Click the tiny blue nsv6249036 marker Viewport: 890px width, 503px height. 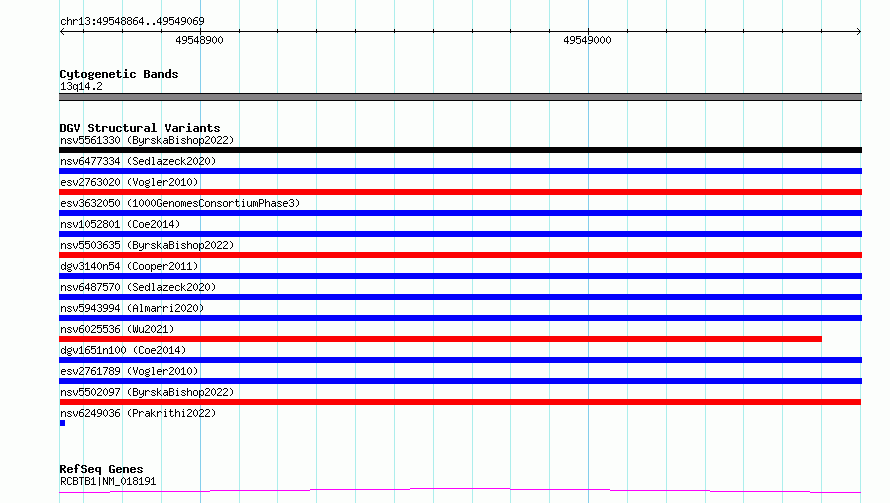(x=62, y=423)
